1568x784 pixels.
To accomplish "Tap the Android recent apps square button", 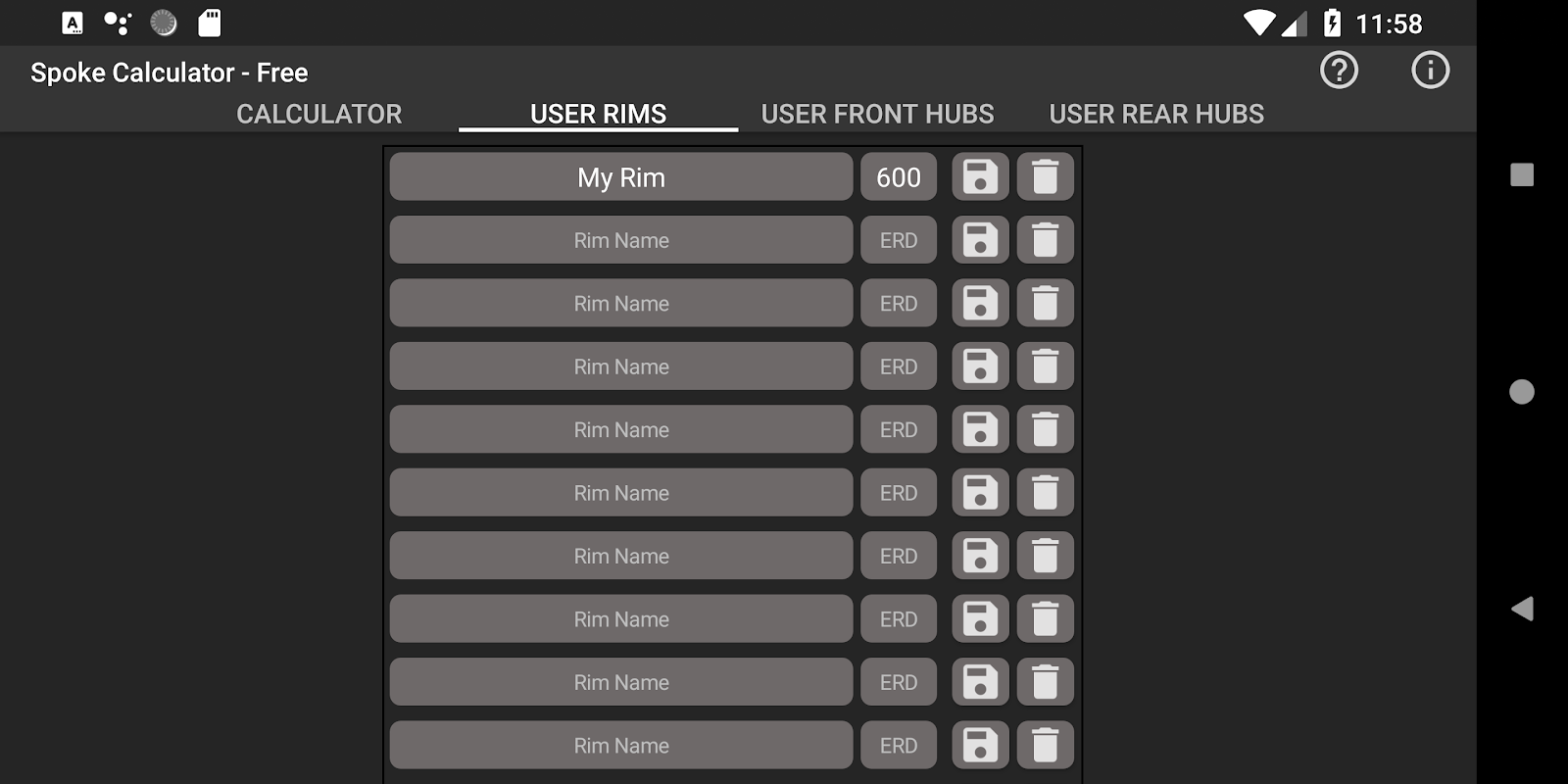I will (1522, 175).
